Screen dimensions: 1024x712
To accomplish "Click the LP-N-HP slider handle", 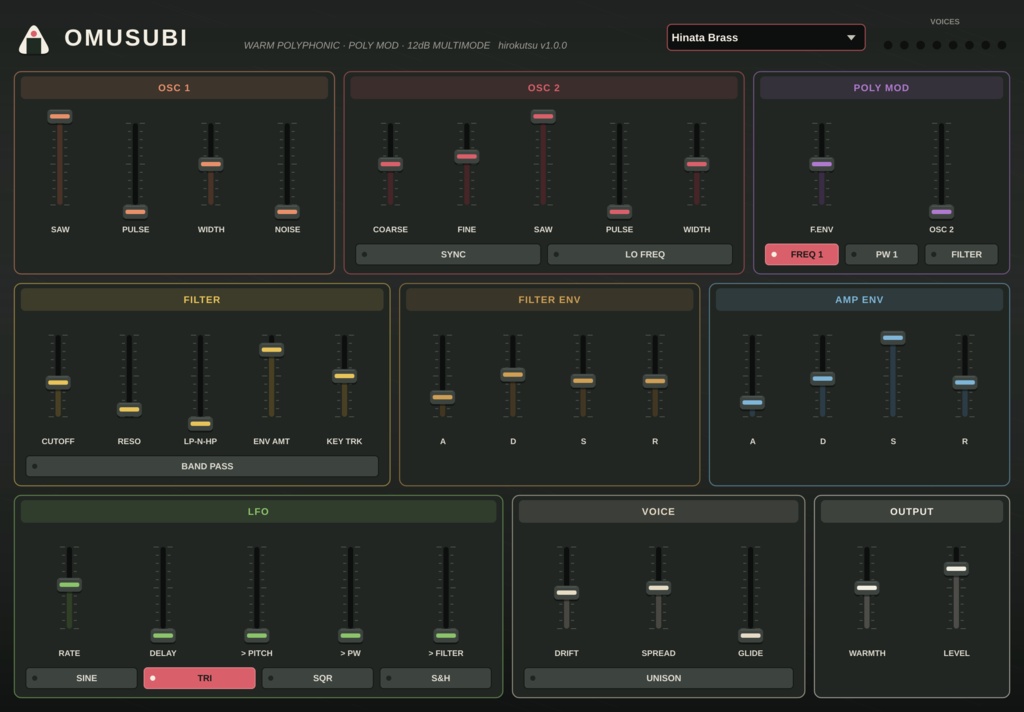I will [x=200, y=423].
